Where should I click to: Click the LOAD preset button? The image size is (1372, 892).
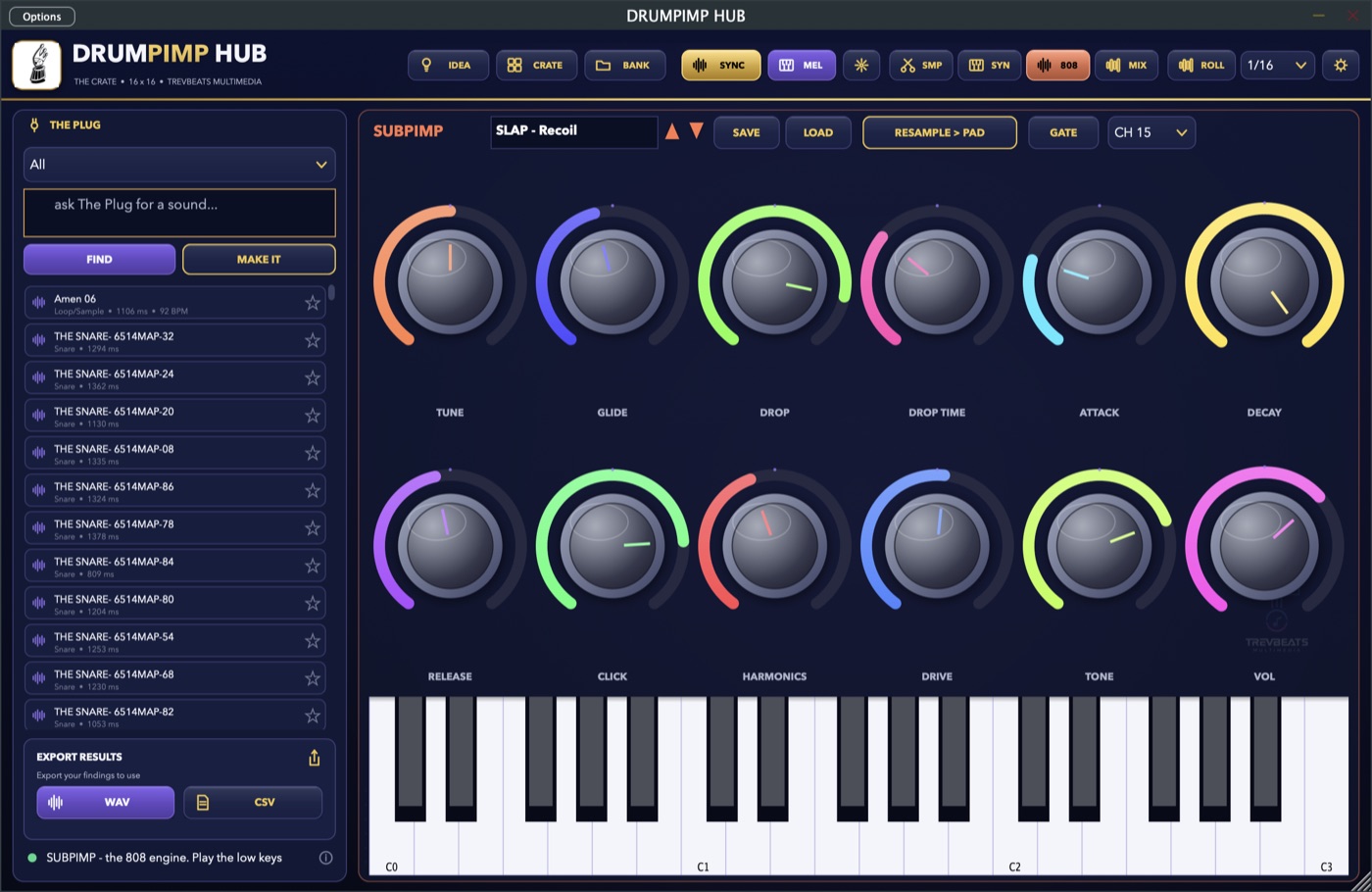(x=818, y=132)
